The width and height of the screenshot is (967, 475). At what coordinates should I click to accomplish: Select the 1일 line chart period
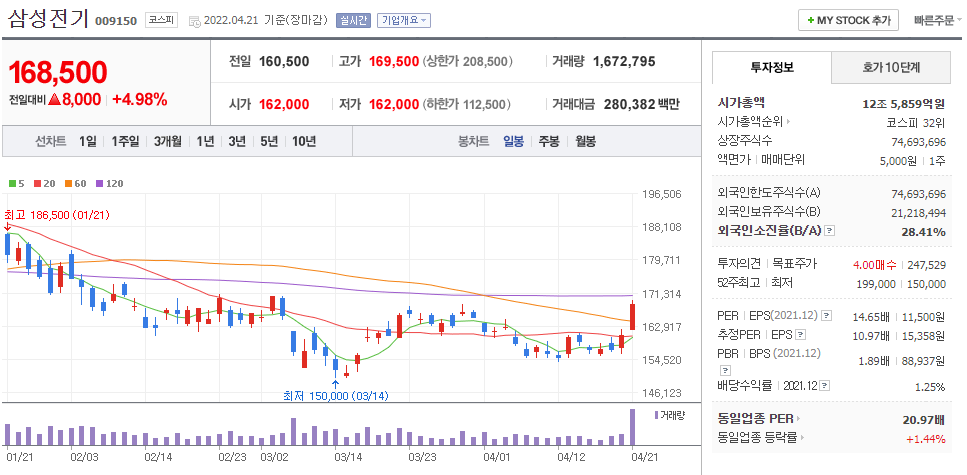pos(88,141)
